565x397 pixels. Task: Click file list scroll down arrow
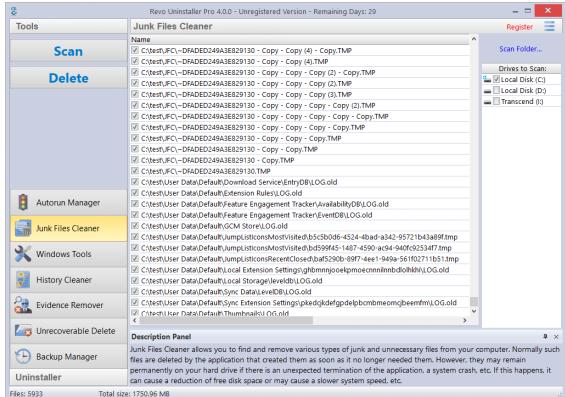474,311
